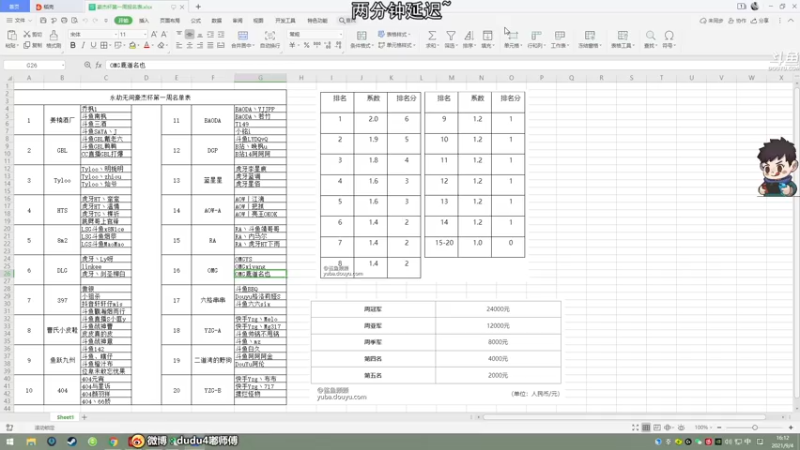Viewport: 800px width, 450px height.
Task: Click the Find magnifier icon
Action: point(650,35)
